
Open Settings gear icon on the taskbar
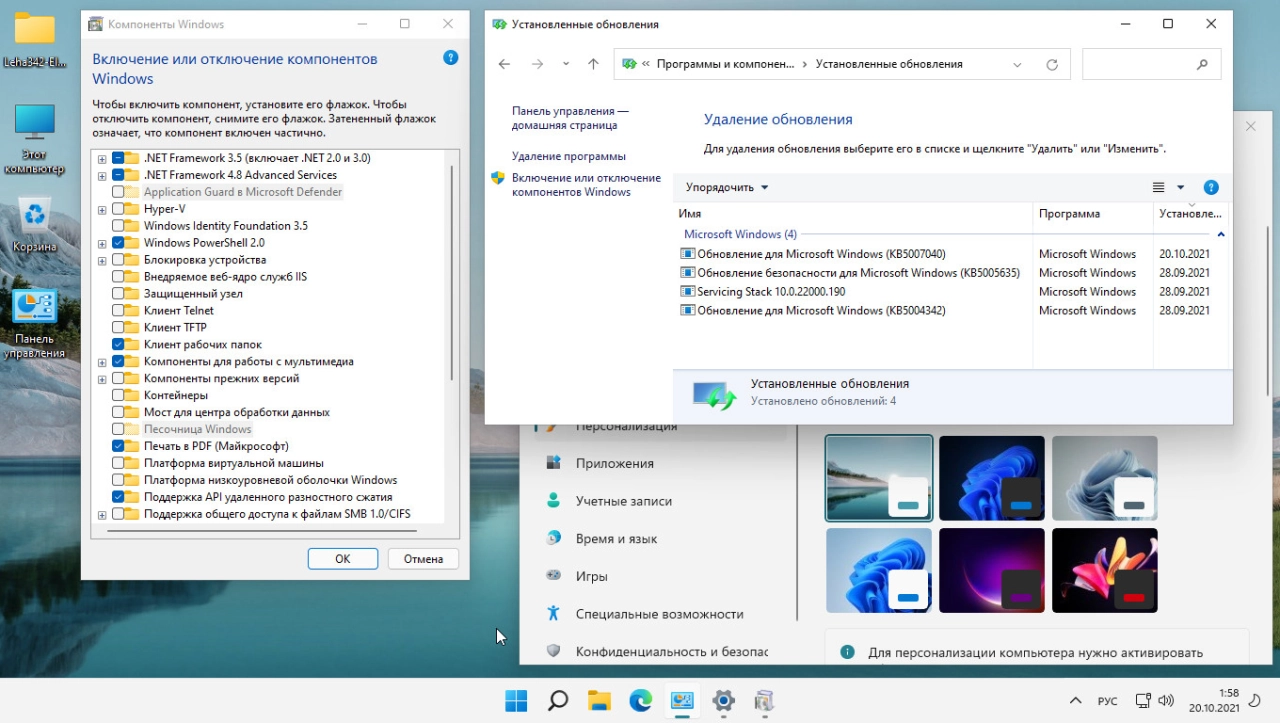point(724,701)
